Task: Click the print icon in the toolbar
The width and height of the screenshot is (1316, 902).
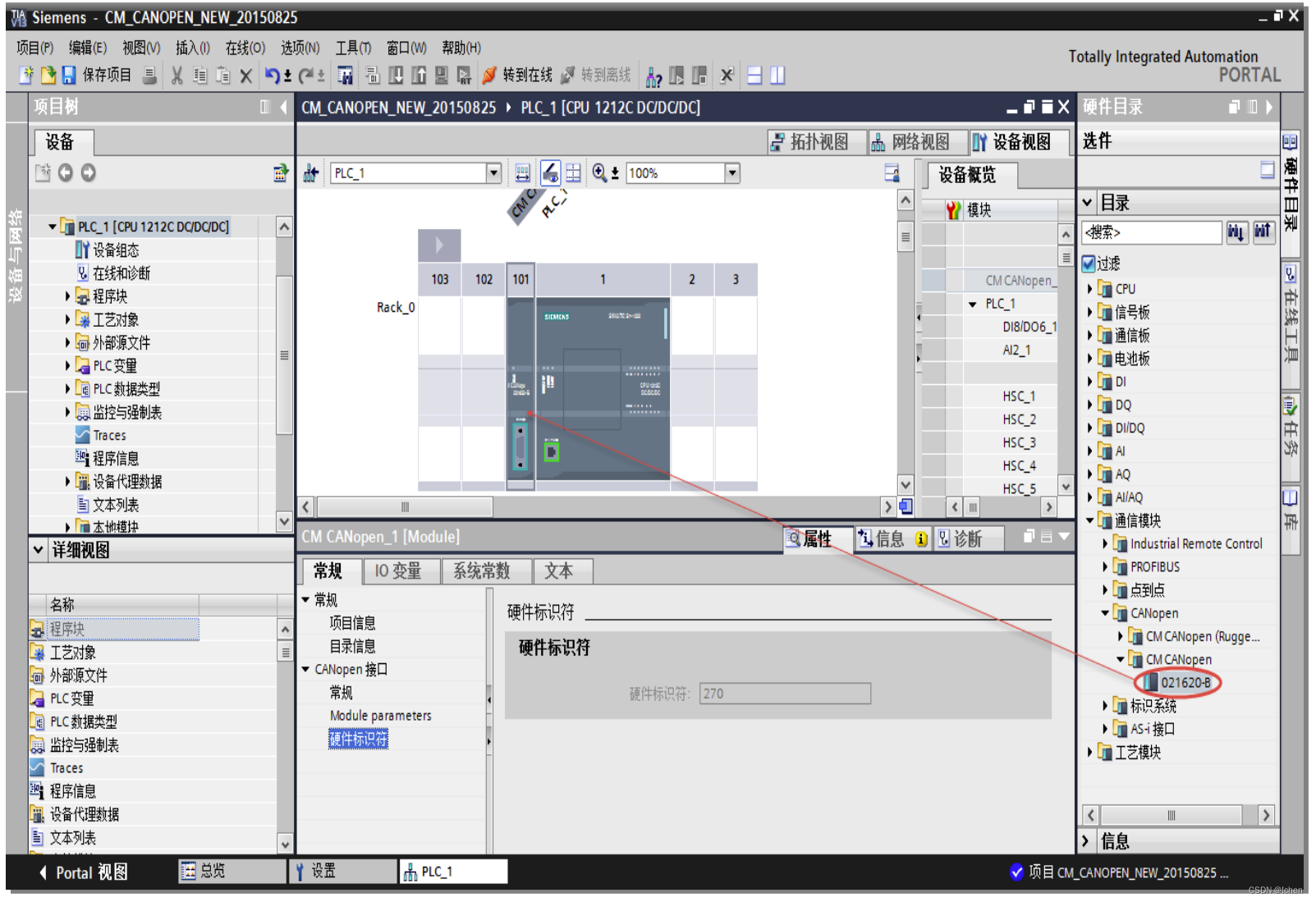Action: pos(149,76)
